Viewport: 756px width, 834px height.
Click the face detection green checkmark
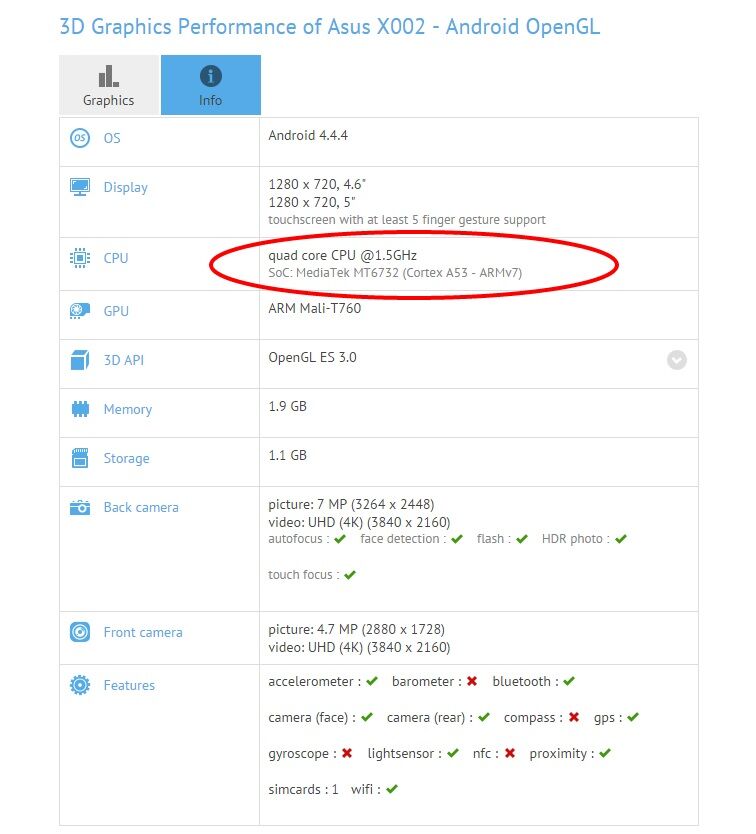pyautogui.click(x=456, y=539)
